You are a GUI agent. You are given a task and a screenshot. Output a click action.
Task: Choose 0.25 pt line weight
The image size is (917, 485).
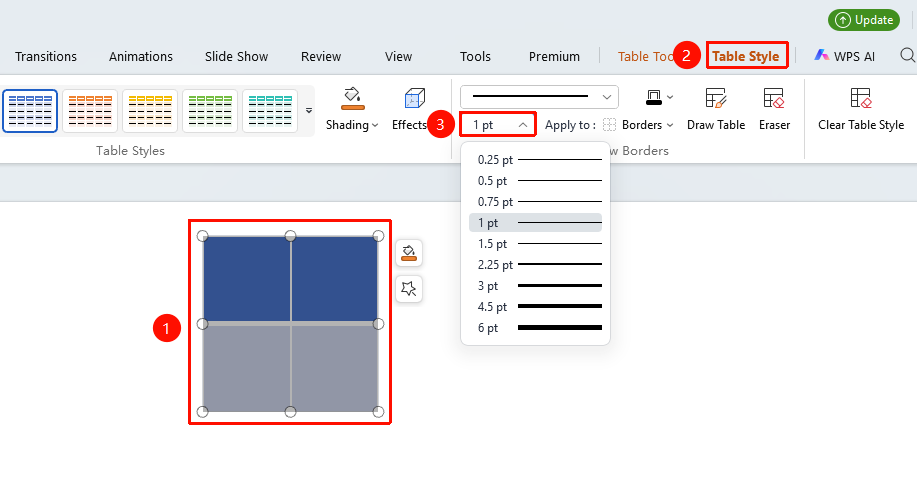[535, 160]
